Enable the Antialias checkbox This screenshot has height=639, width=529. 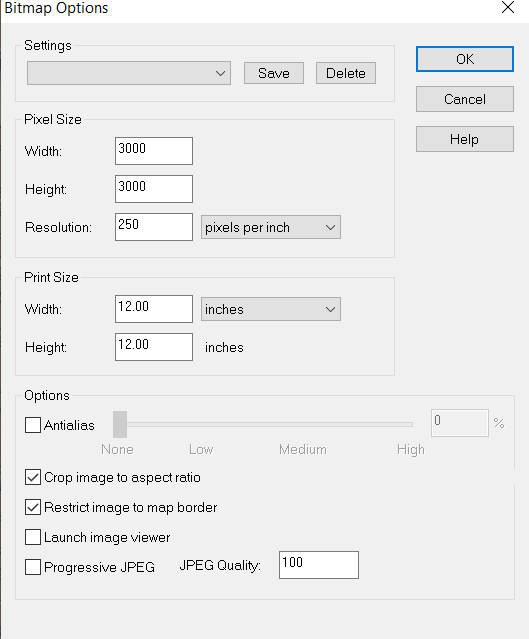coord(33,425)
